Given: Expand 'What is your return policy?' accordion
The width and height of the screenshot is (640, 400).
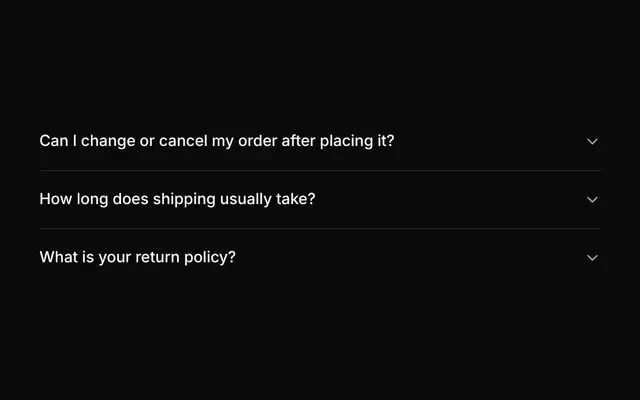Looking at the screenshot, I should click(x=320, y=258).
